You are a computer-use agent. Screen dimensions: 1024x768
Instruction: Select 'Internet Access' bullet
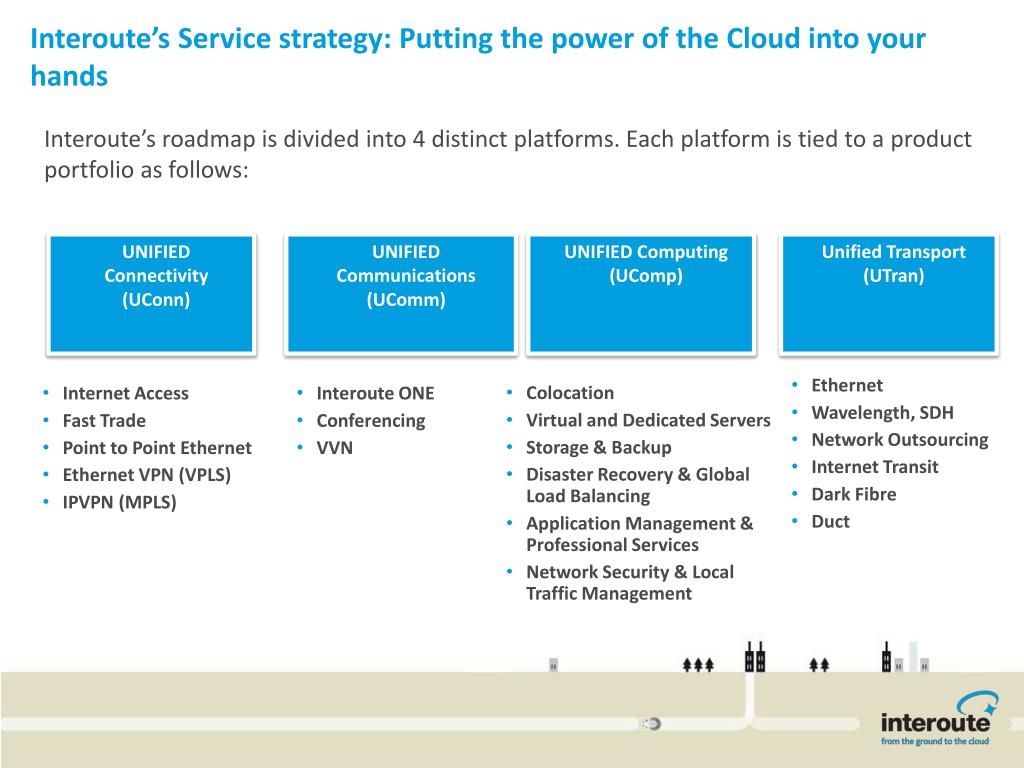125,393
